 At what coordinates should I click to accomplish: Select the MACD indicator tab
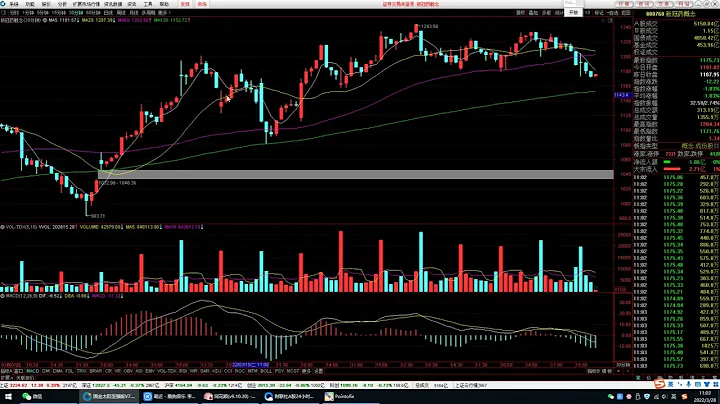coord(33,371)
